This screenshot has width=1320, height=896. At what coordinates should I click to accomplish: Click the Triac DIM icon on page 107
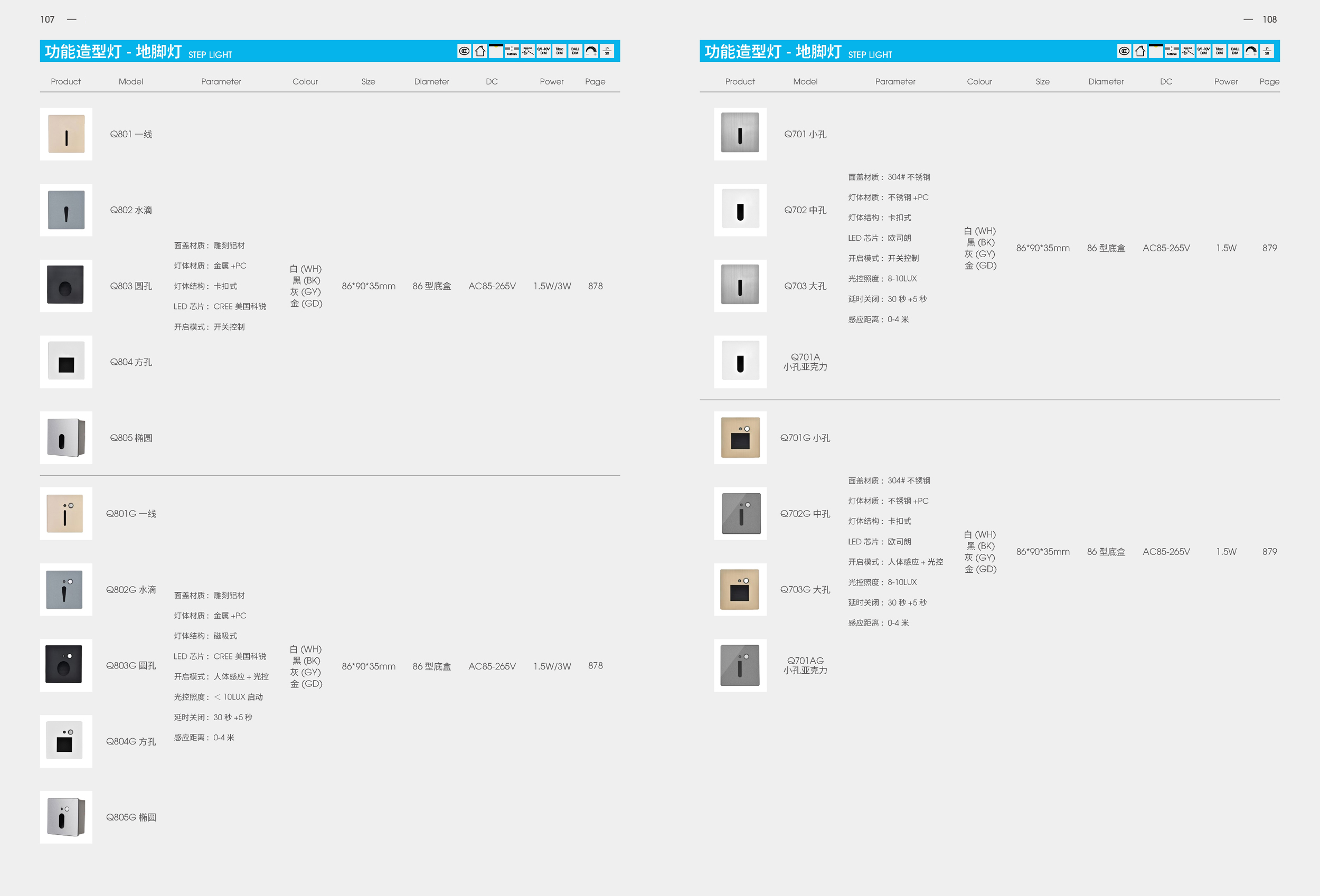[x=560, y=52]
